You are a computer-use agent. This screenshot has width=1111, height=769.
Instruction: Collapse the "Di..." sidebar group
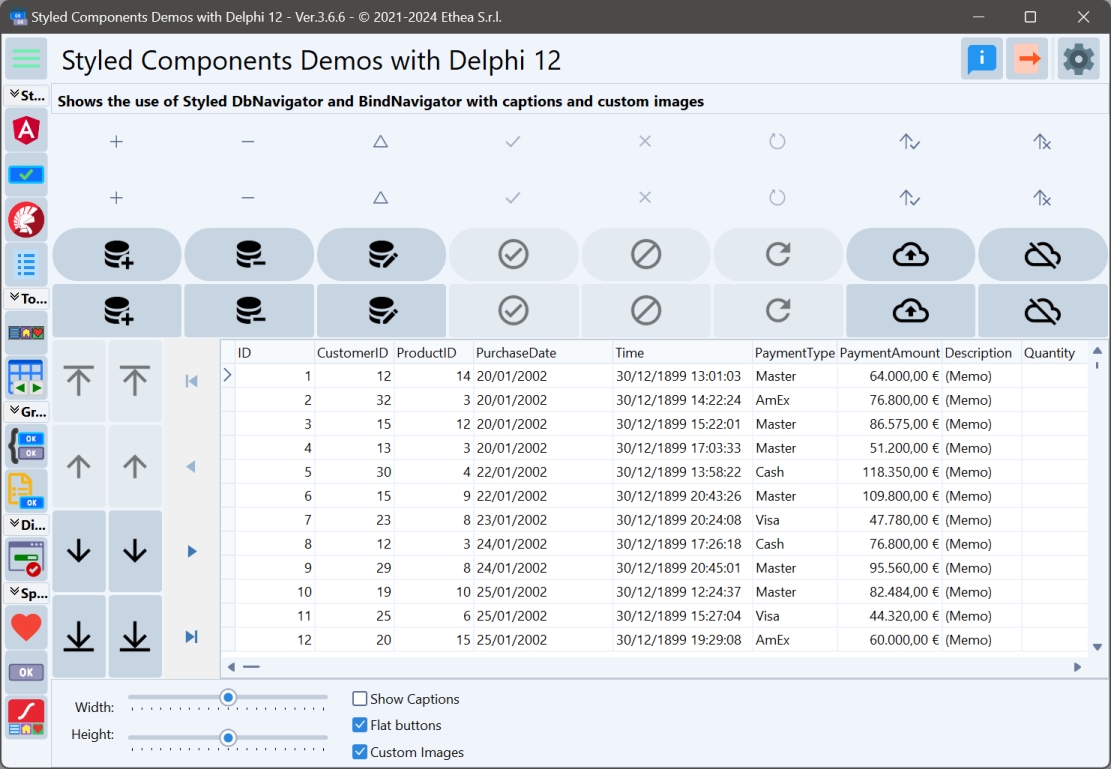26,524
